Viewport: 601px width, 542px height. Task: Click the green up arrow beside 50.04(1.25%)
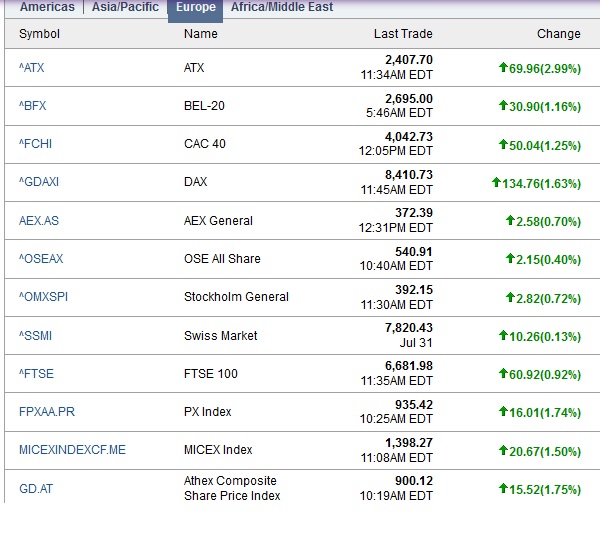click(x=503, y=144)
